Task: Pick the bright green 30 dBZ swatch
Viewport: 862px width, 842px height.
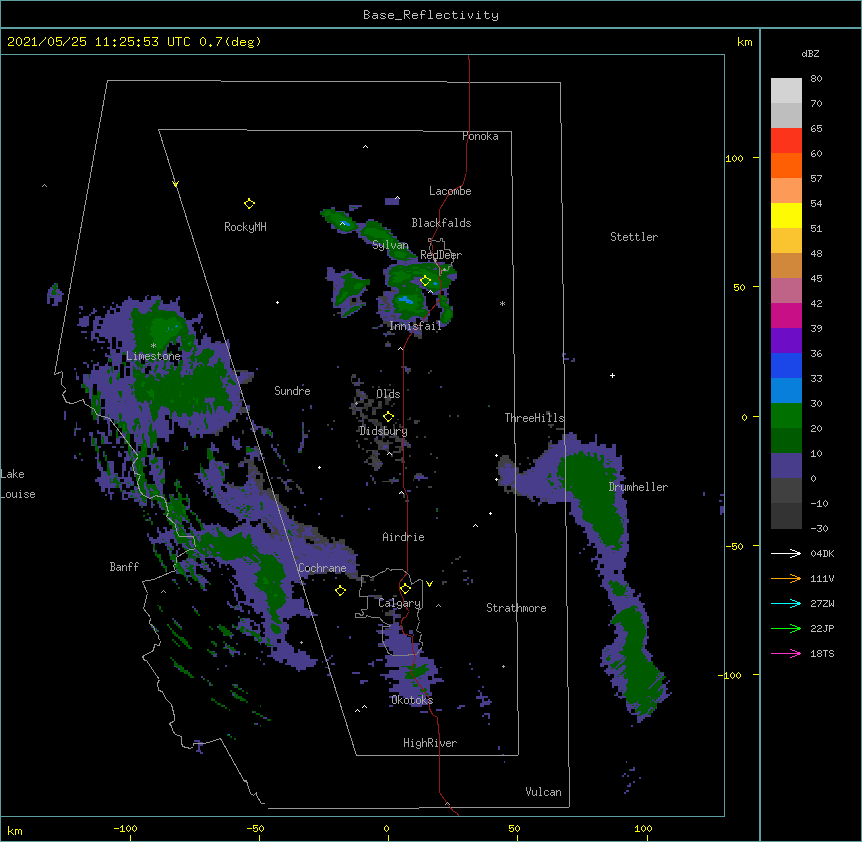Action: click(786, 416)
